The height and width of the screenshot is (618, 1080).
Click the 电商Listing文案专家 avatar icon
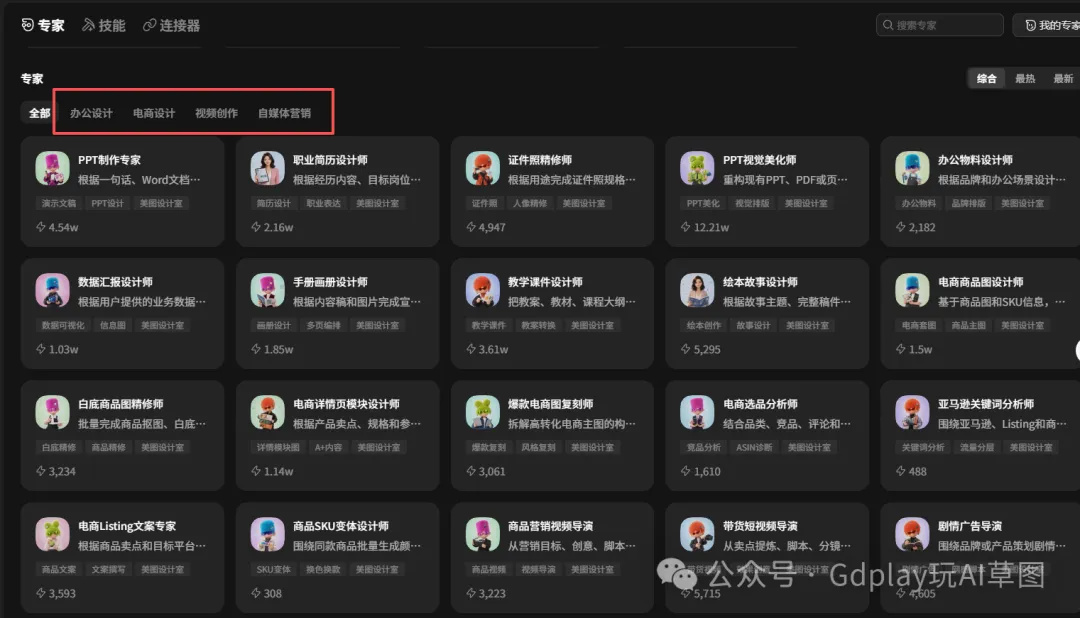(52, 535)
